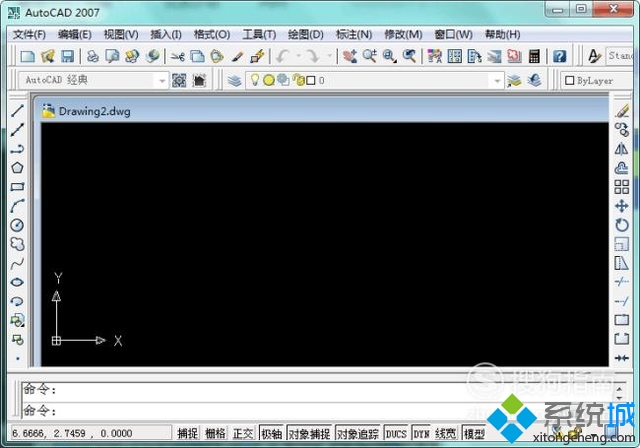The width and height of the screenshot is (640, 448).
Task: Open the 标注(N) menu
Action: [354, 34]
